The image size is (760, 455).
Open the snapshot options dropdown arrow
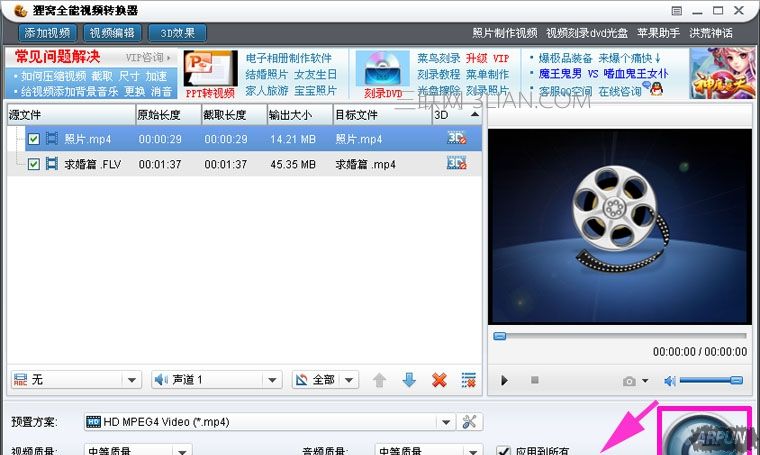pos(645,381)
